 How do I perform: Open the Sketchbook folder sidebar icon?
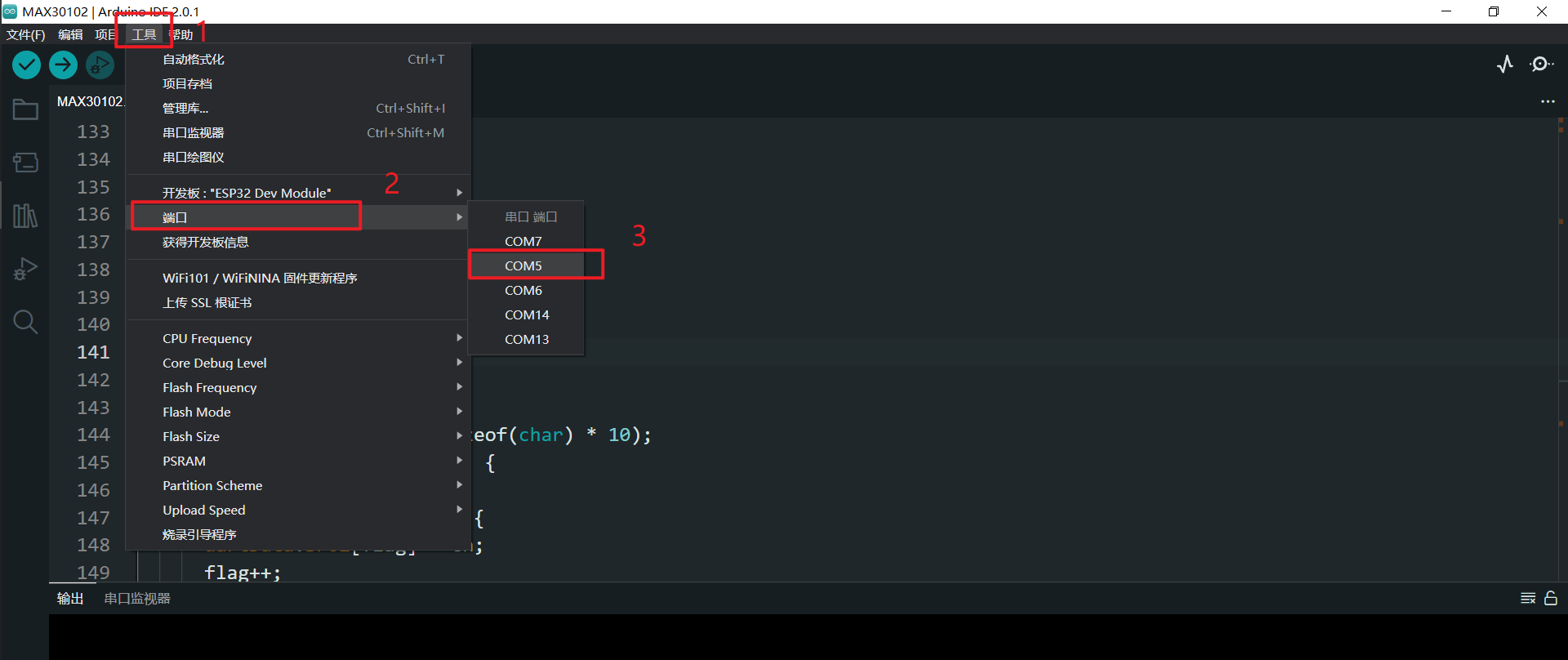[x=25, y=109]
